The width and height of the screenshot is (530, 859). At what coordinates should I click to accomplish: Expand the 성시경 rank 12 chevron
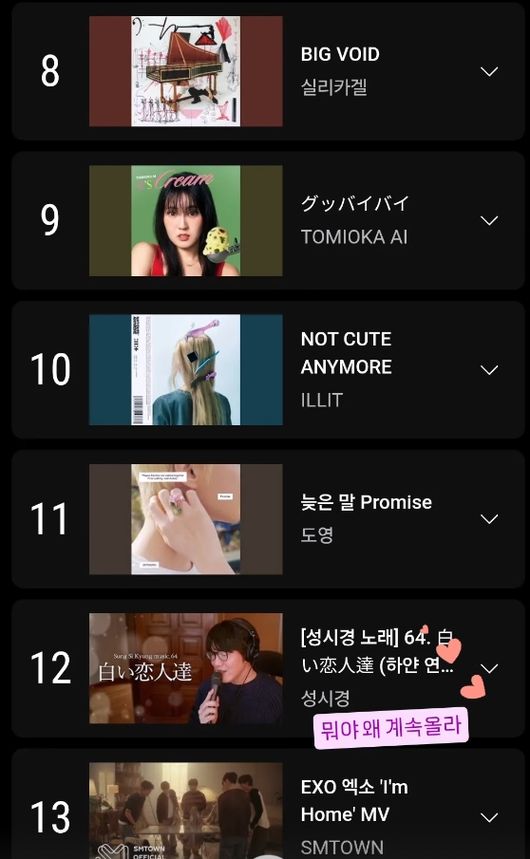pyautogui.click(x=489, y=668)
